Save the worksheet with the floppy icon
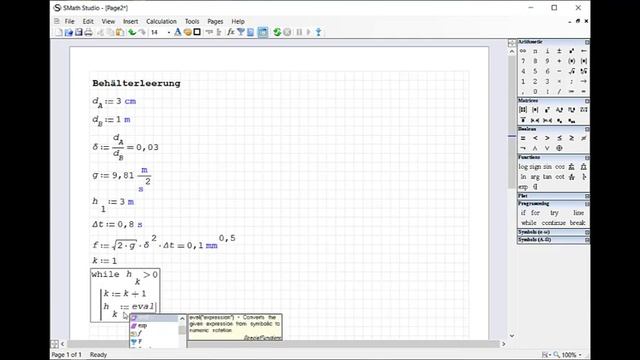The height and width of the screenshot is (360, 640). click(78, 32)
